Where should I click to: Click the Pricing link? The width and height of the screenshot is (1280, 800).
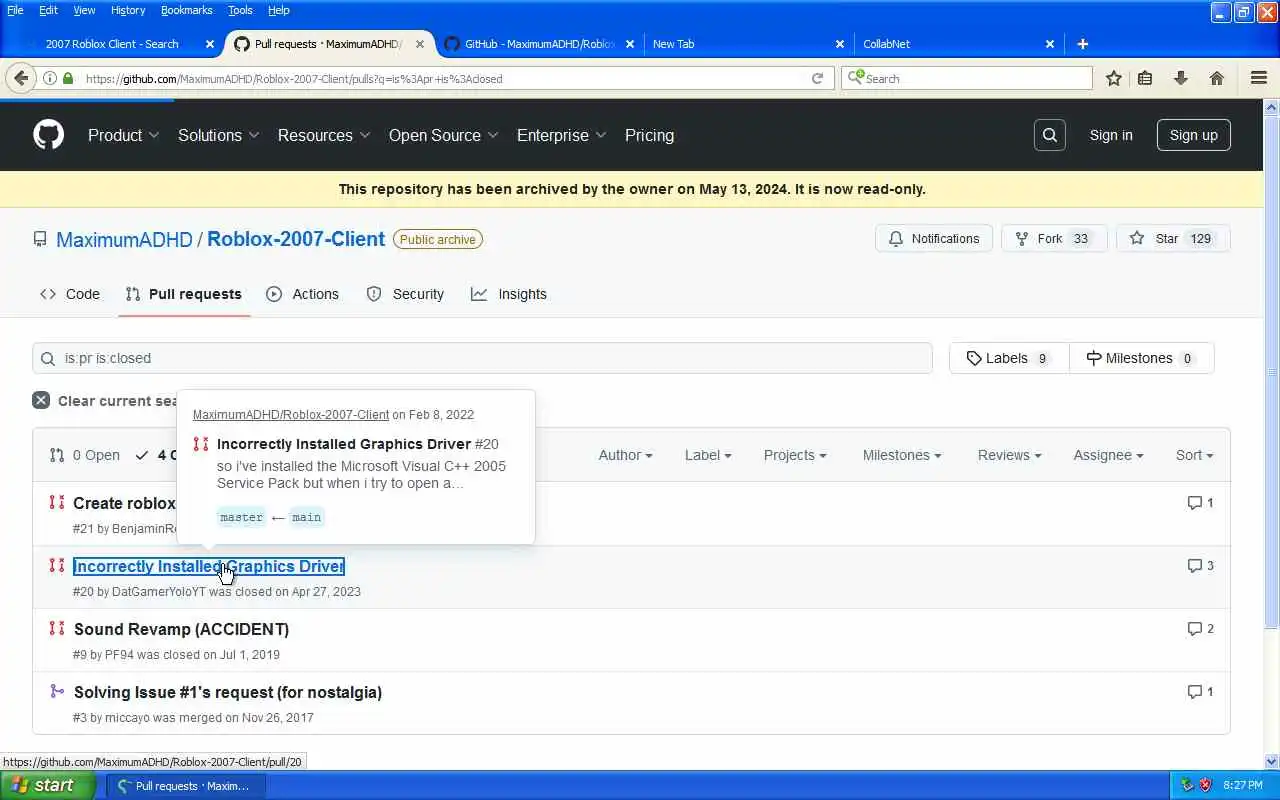coord(649,135)
